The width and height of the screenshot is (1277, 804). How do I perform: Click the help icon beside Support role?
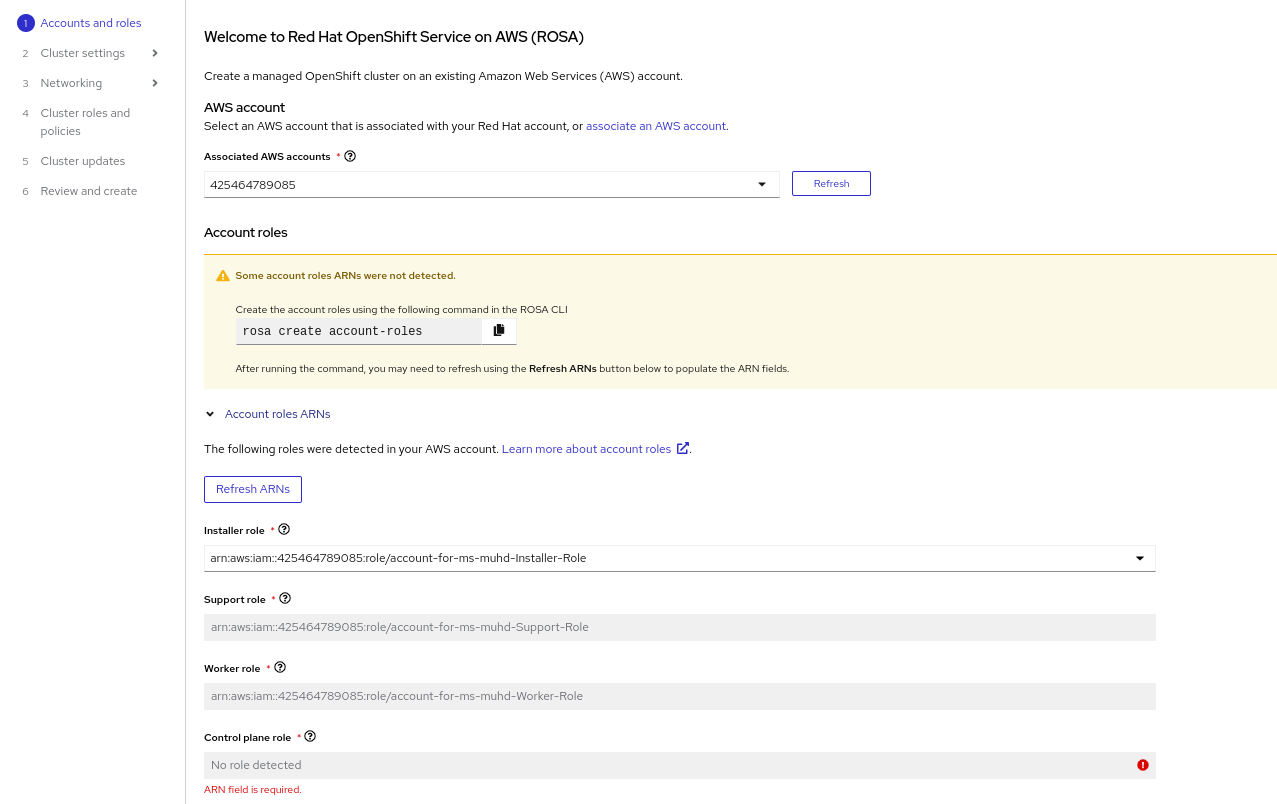click(285, 598)
